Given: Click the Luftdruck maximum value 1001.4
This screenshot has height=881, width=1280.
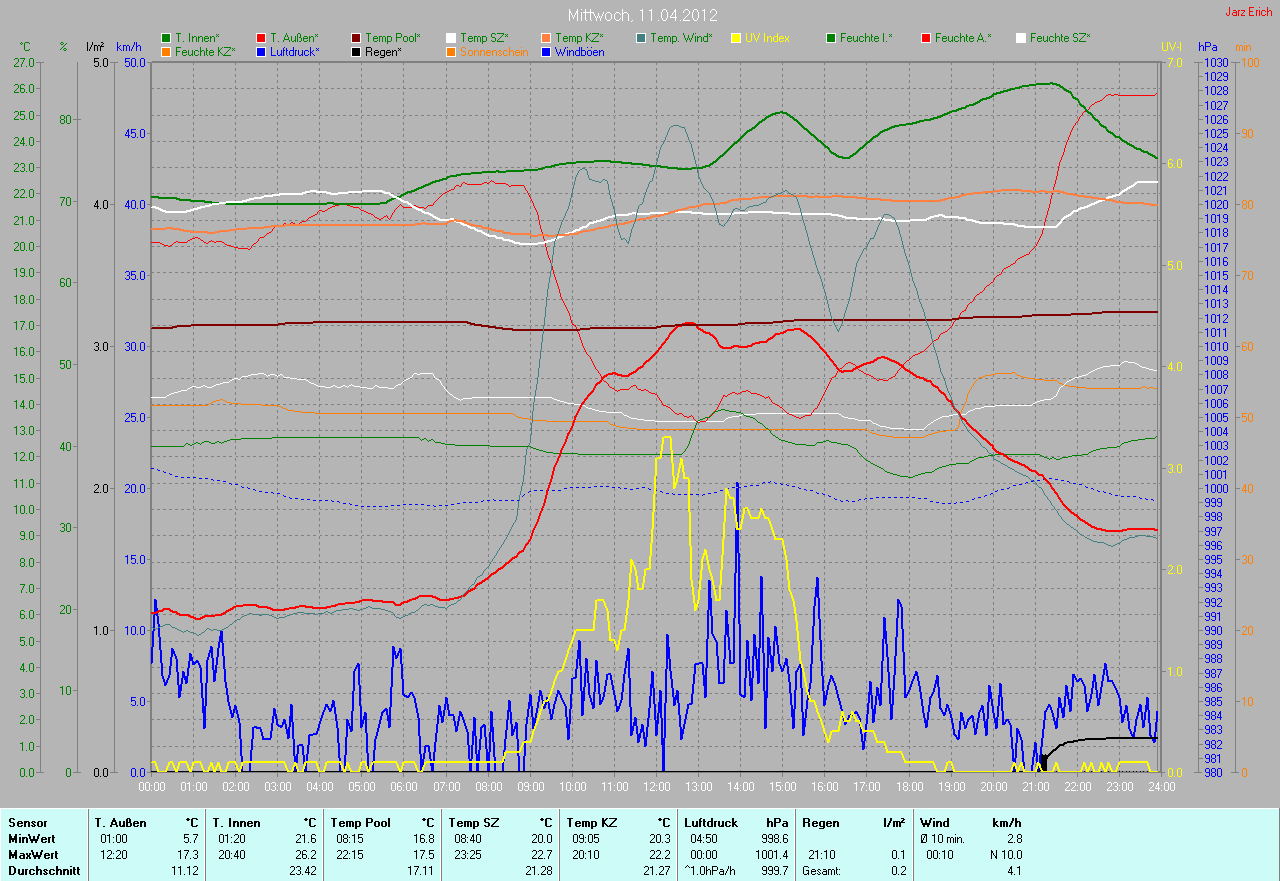Looking at the screenshot, I should coord(772,855).
